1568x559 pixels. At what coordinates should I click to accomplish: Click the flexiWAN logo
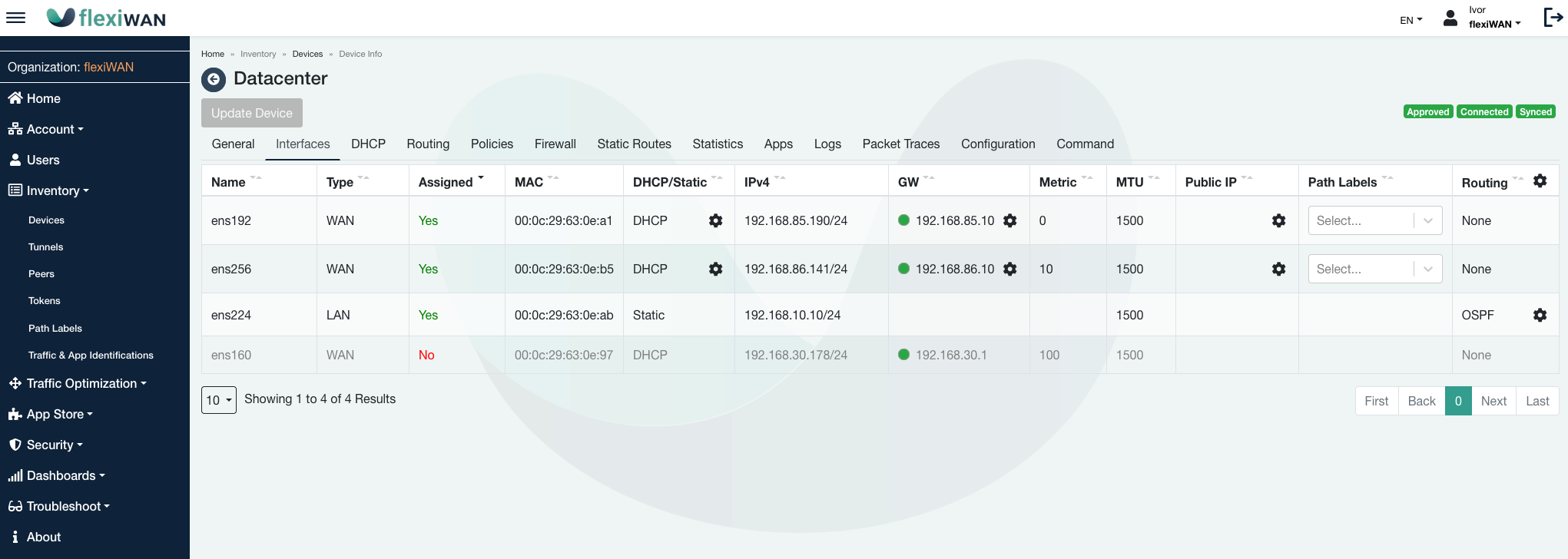(x=106, y=18)
